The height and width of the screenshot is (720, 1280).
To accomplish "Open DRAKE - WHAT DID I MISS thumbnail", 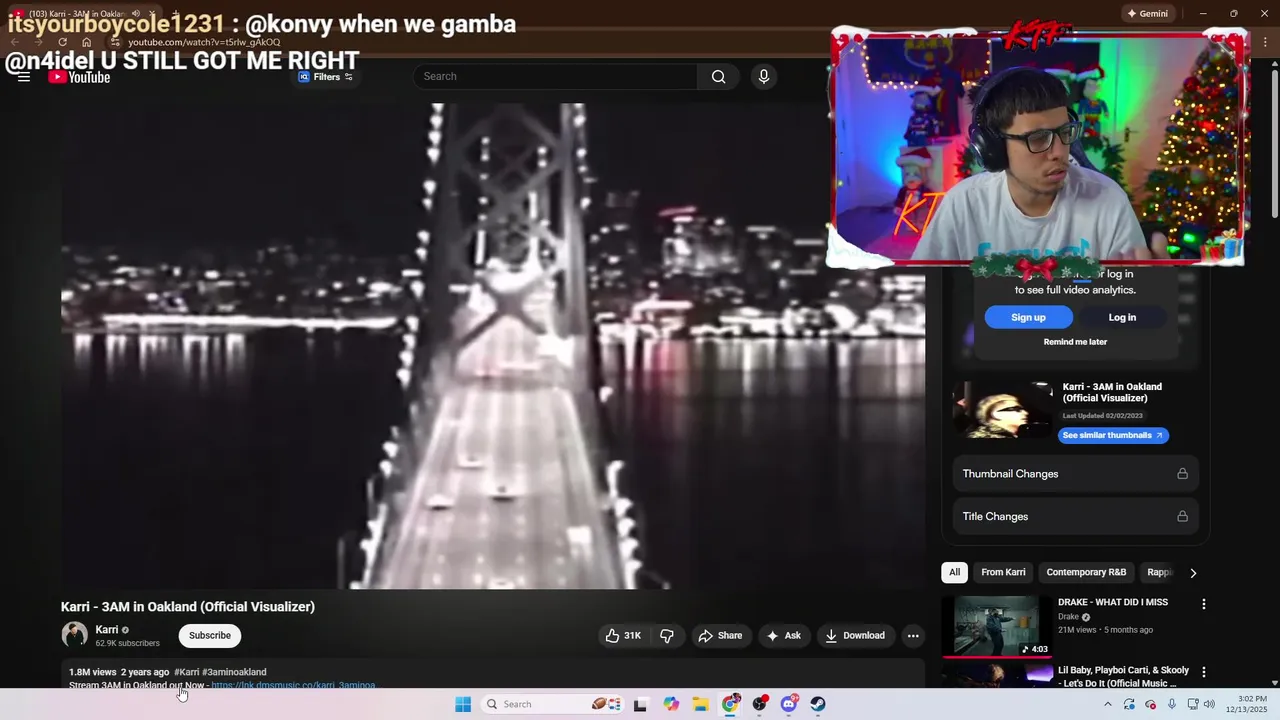I will (996, 626).
